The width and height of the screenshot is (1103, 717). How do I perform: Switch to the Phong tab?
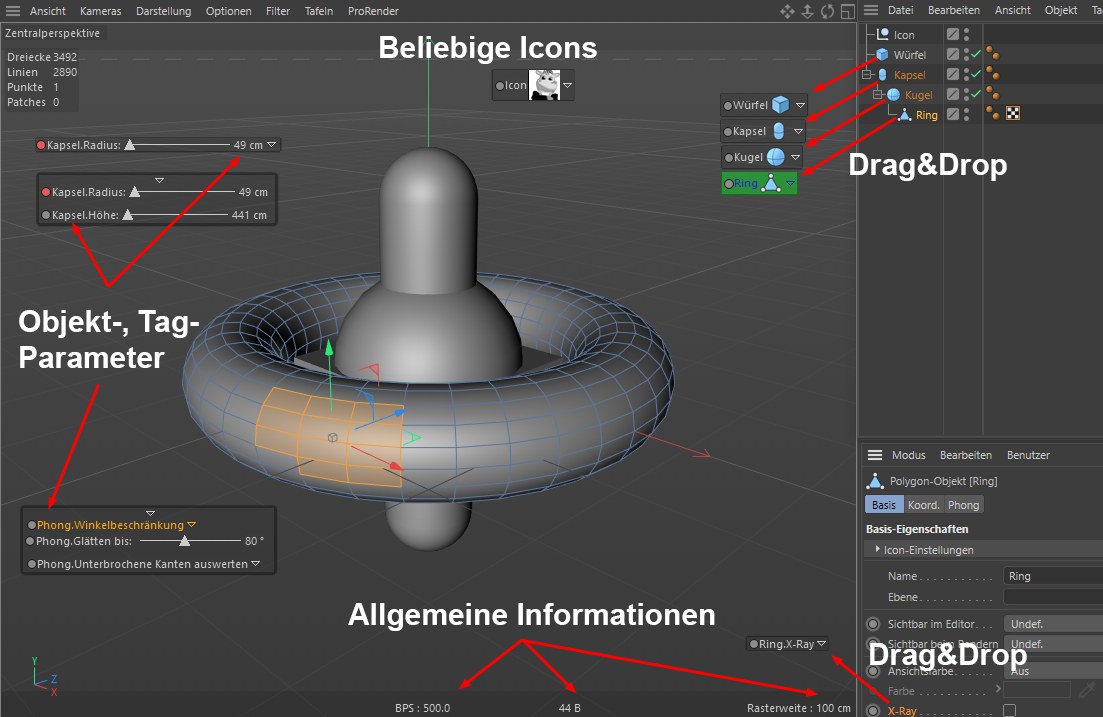tap(963, 505)
